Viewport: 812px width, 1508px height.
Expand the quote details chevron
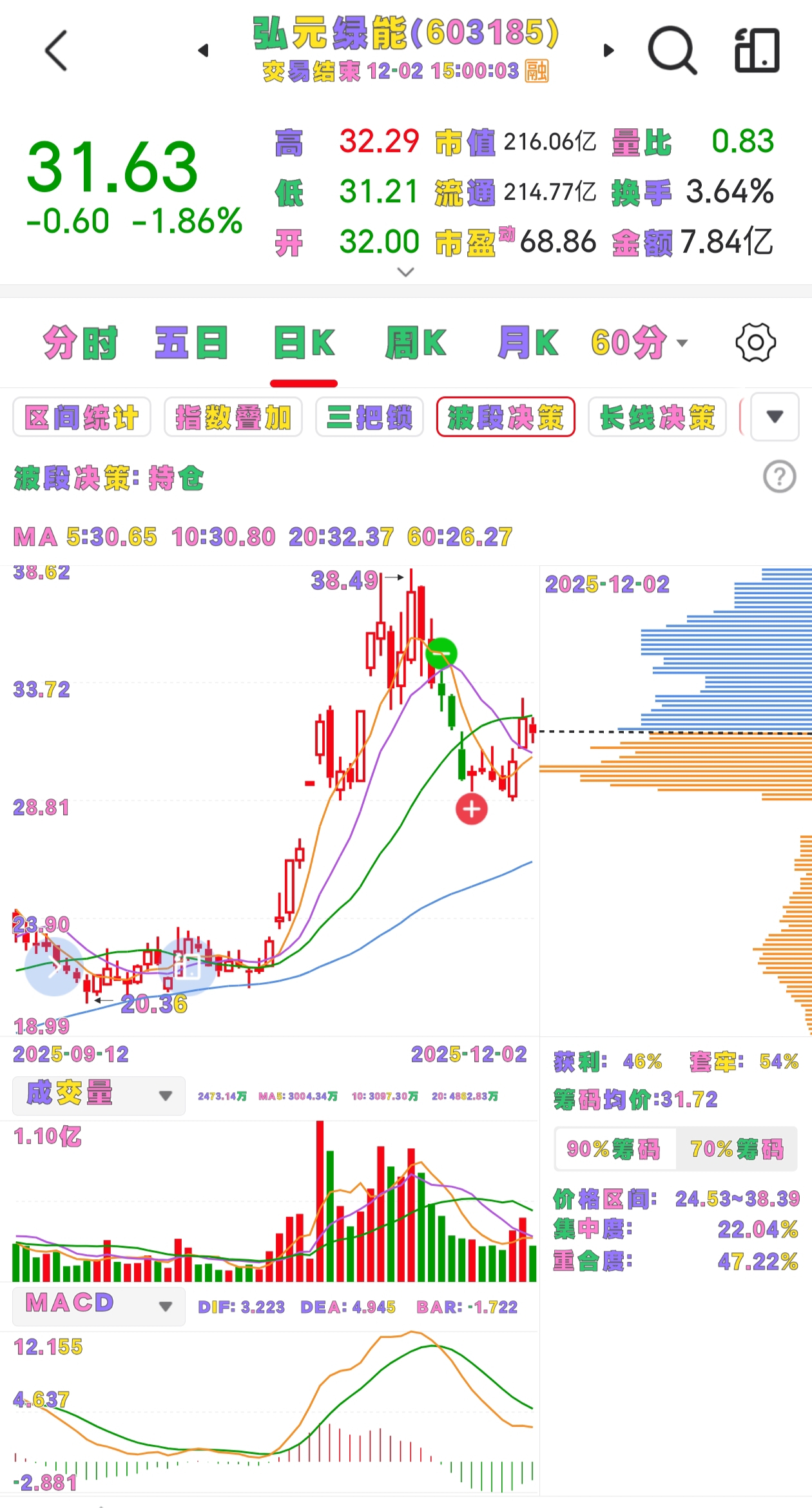pos(405,272)
